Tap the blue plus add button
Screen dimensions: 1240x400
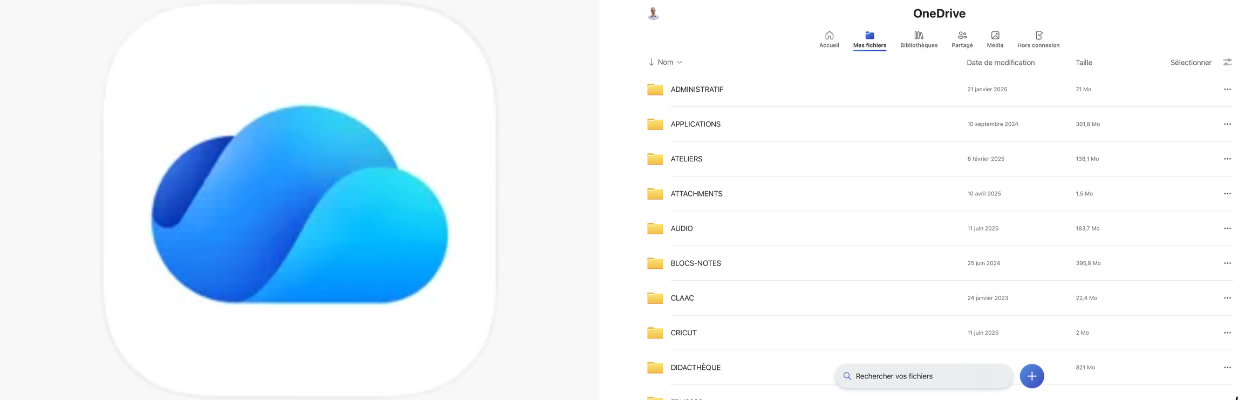[1032, 376]
